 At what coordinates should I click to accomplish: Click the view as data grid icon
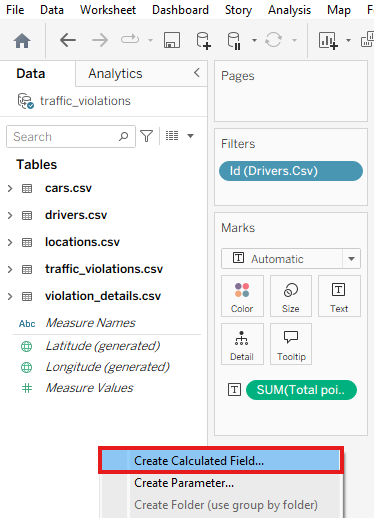click(172, 136)
